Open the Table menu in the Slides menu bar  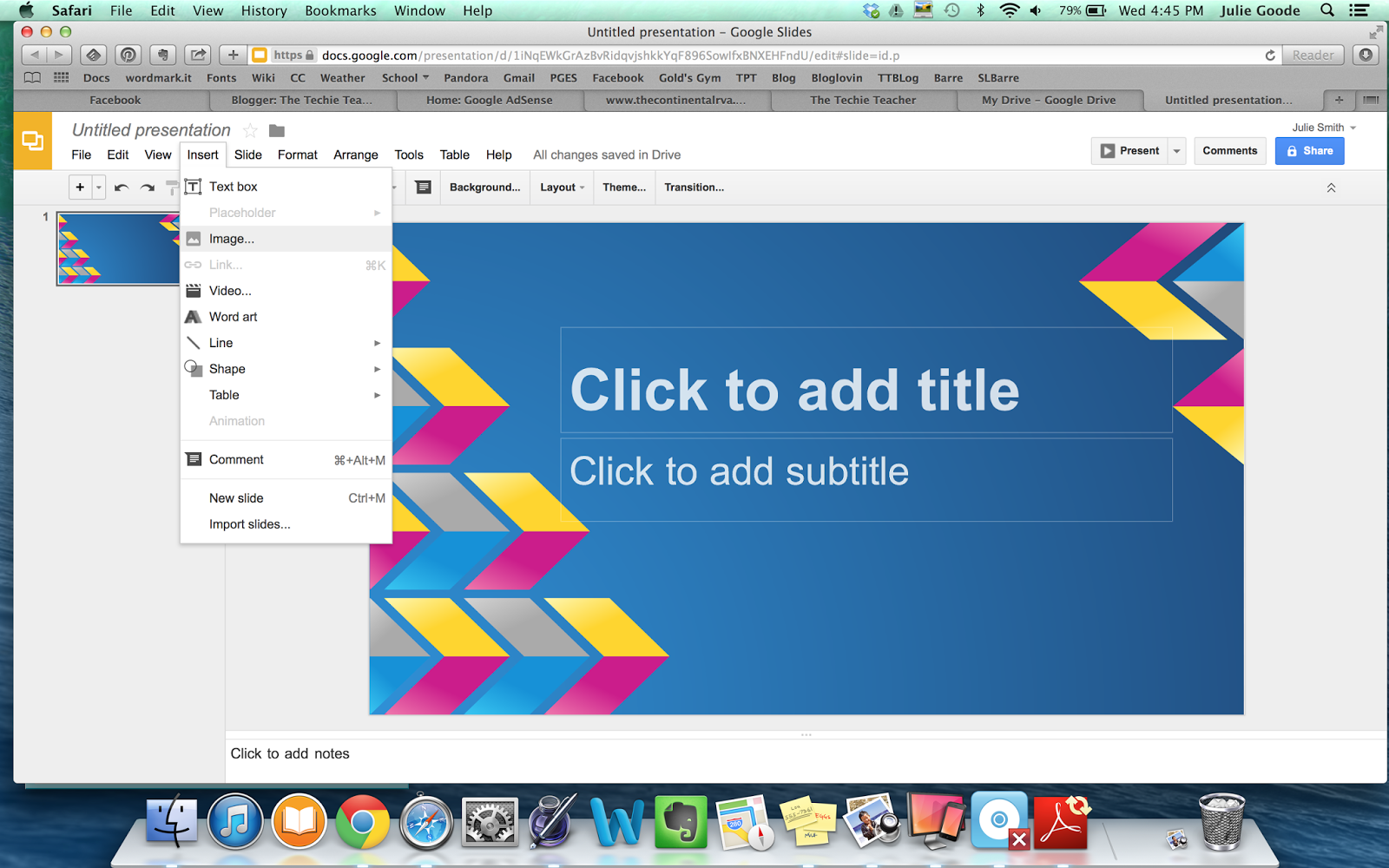click(x=455, y=155)
